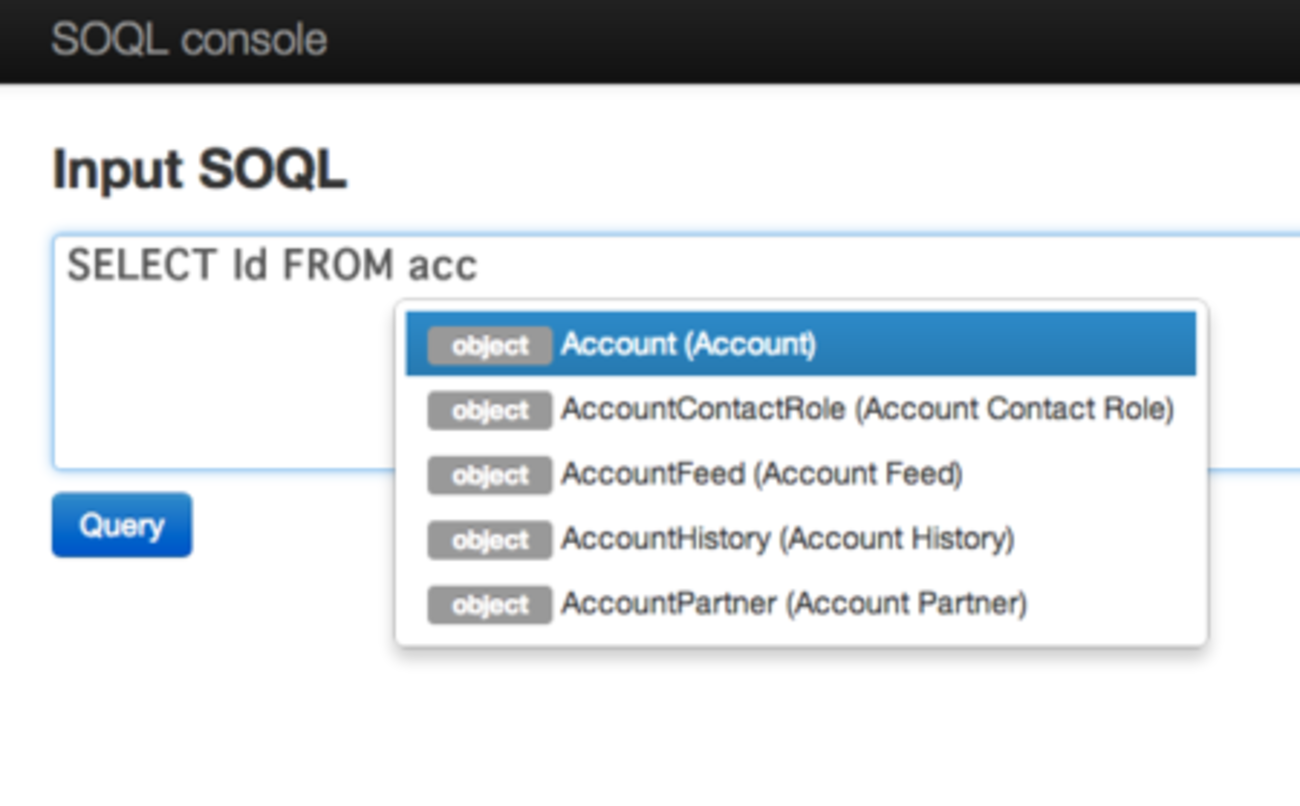
Task: Click the object badge beside AccountHistory
Action: tap(489, 540)
